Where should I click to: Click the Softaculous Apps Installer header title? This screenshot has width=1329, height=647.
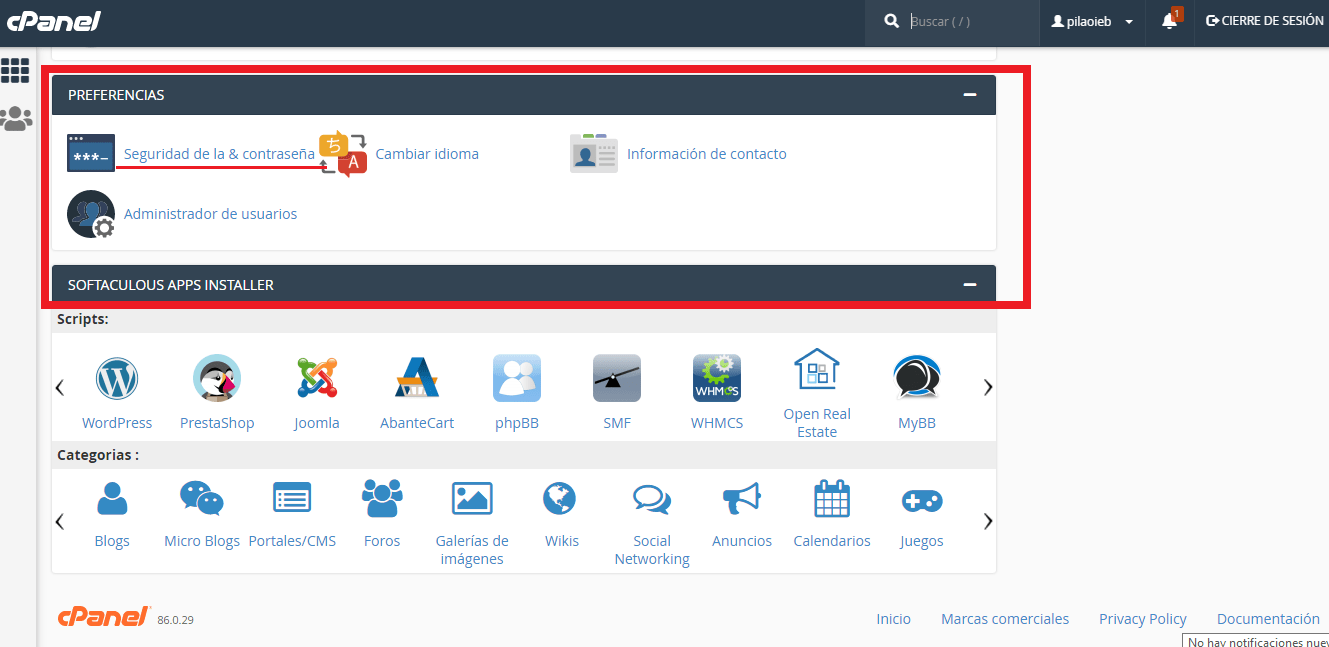171,285
